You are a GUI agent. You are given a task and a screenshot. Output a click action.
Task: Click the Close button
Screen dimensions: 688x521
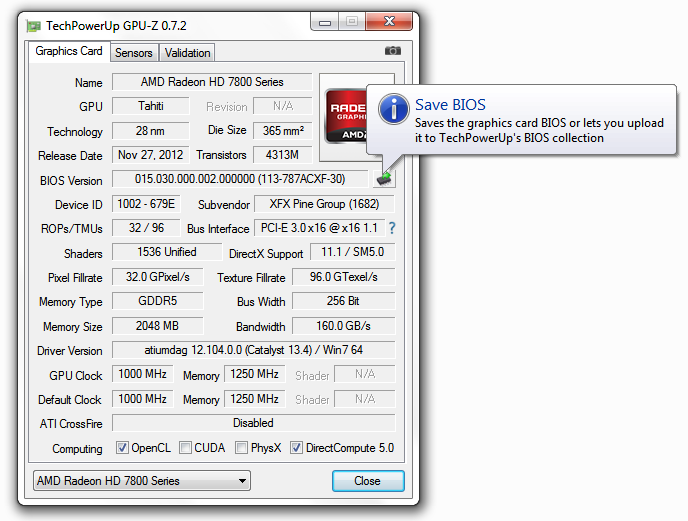pyautogui.click(x=368, y=481)
